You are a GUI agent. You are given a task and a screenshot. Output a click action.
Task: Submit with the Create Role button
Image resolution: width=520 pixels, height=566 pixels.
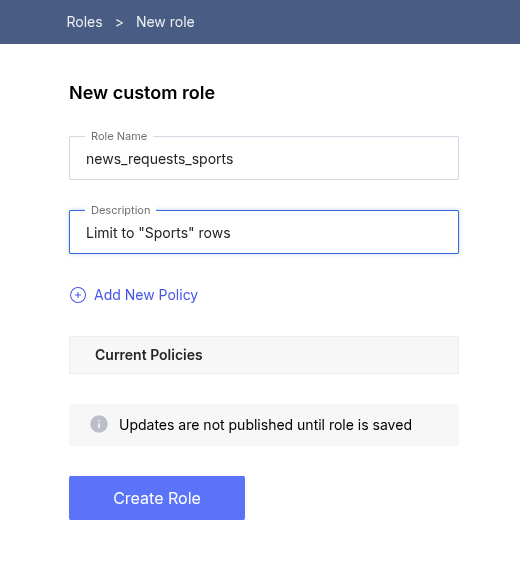(x=157, y=498)
